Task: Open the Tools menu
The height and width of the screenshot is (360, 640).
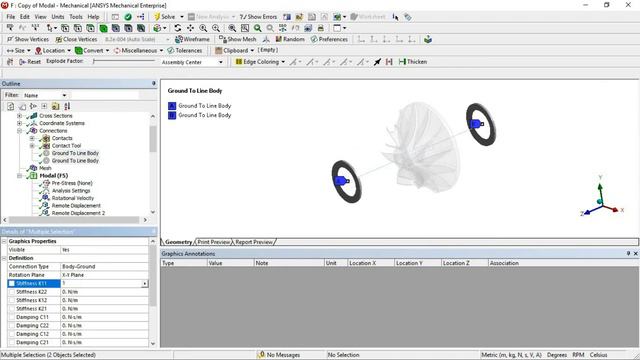Action: 76,17
